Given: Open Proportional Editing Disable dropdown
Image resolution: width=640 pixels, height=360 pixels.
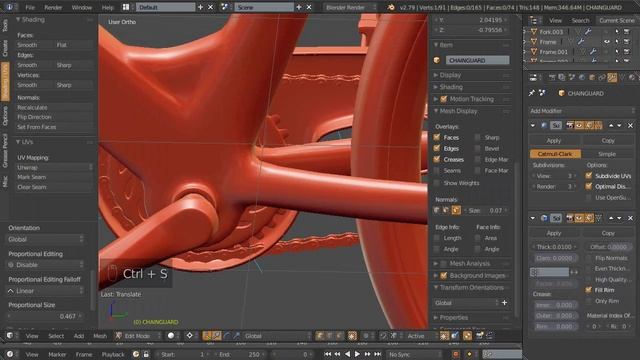Looking at the screenshot, I should click(45, 264).
